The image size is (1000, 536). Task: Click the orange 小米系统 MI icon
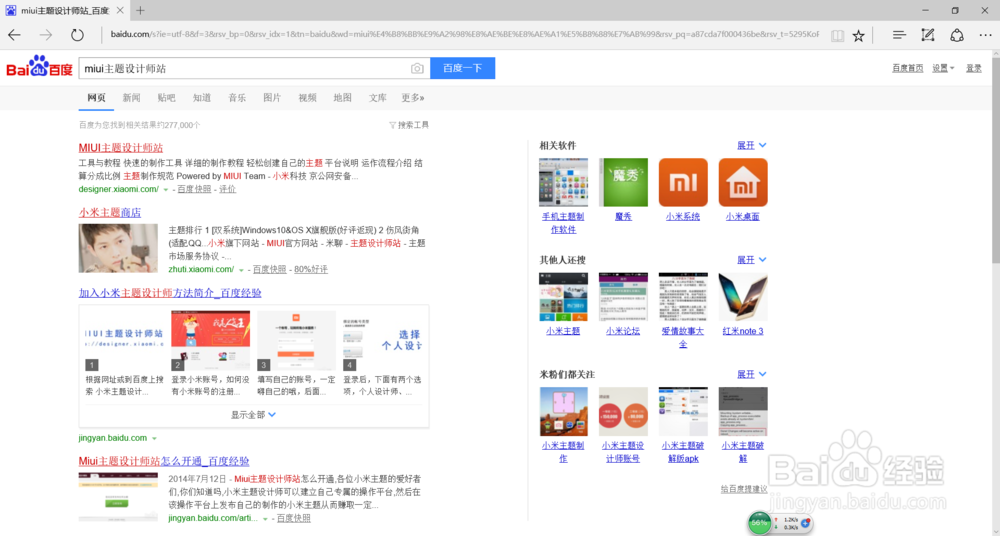coord(683,182)
